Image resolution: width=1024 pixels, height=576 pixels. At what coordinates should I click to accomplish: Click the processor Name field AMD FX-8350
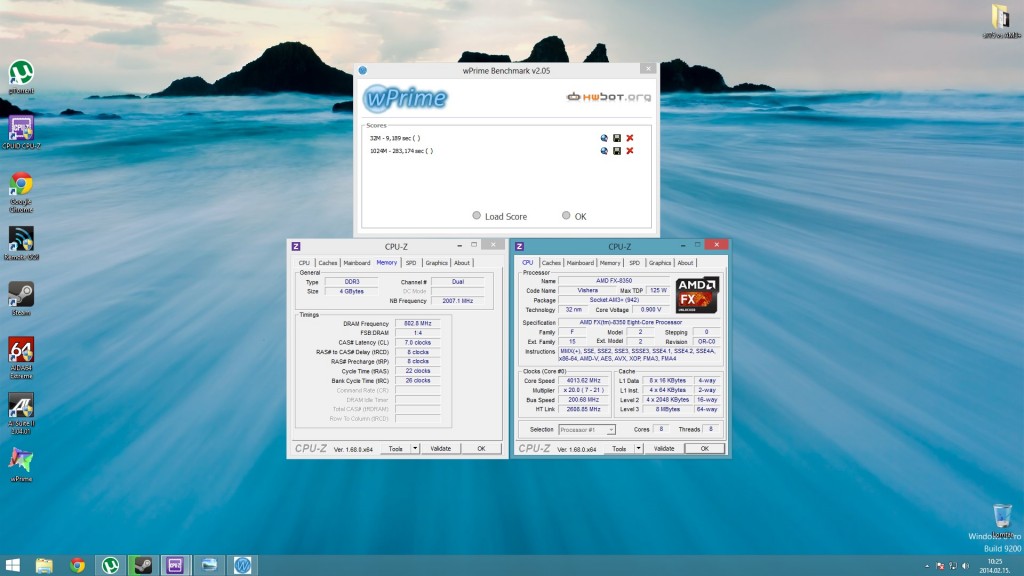point(614,281)
